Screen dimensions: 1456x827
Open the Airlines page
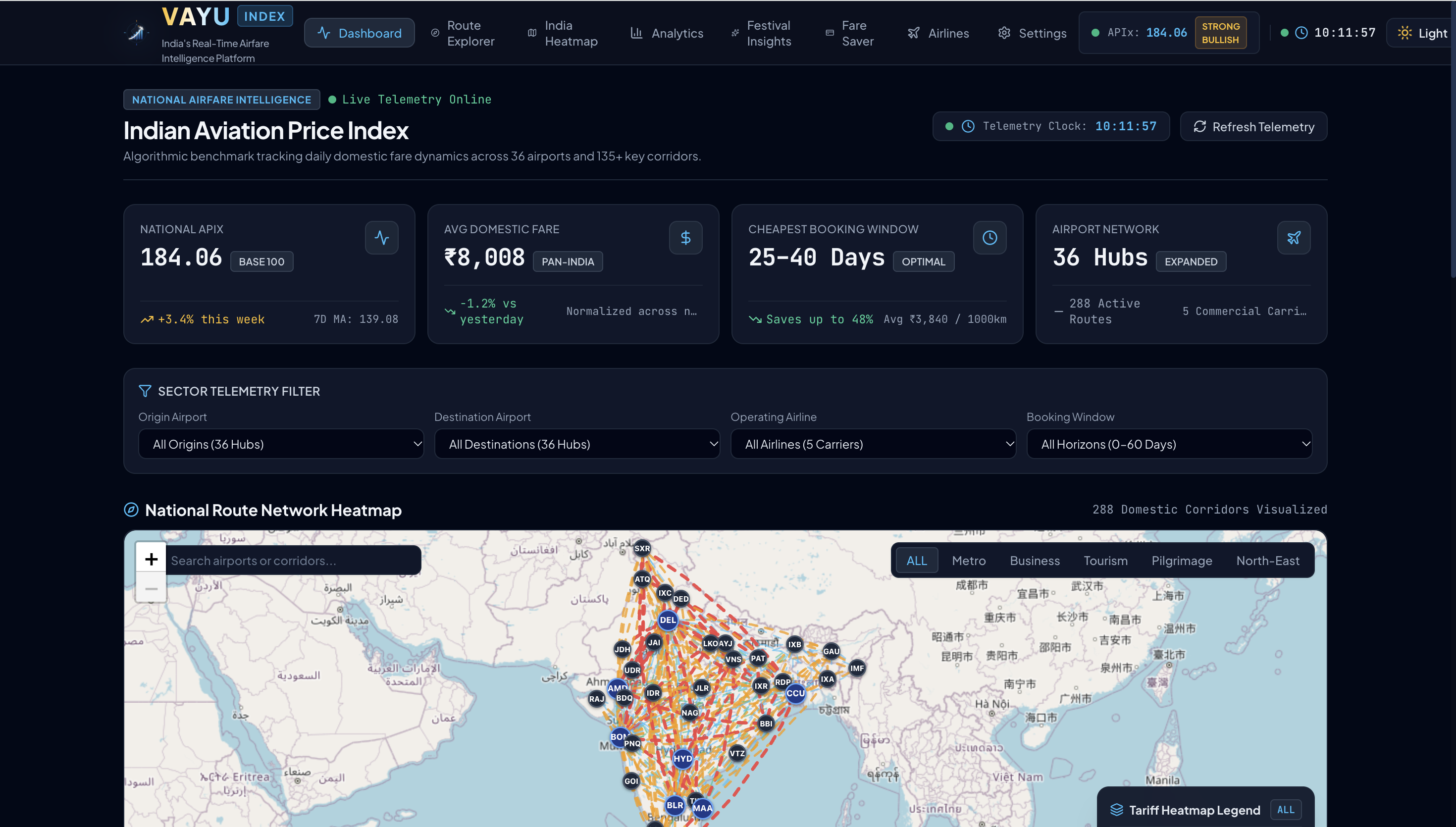pos(938,33)
